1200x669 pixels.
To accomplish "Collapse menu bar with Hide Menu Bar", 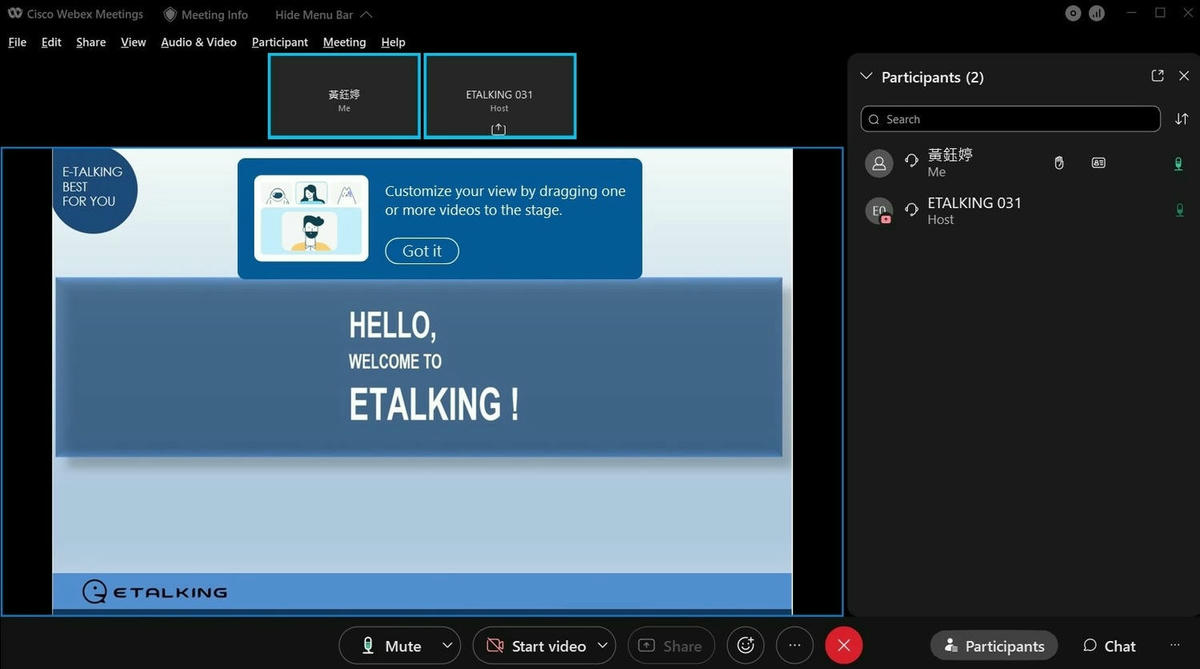I will coord(324,15).
